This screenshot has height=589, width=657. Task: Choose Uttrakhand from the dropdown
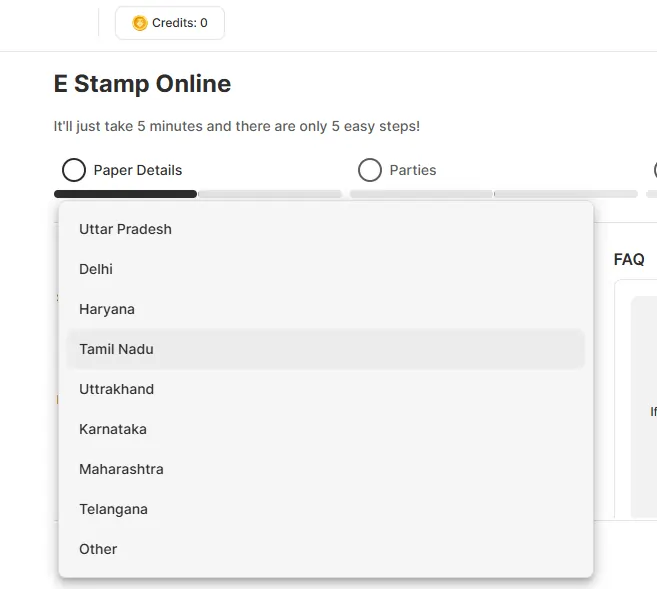point(326,389)
